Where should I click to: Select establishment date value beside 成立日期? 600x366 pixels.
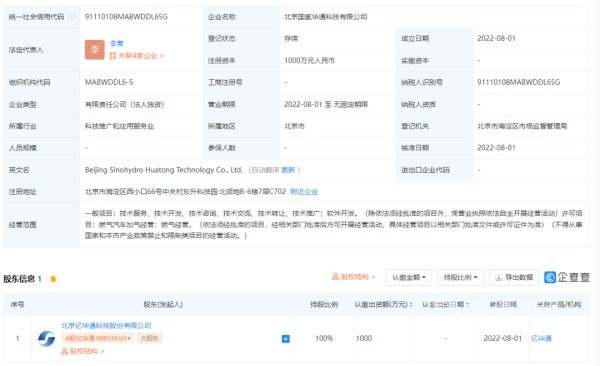tap(496, 38)
